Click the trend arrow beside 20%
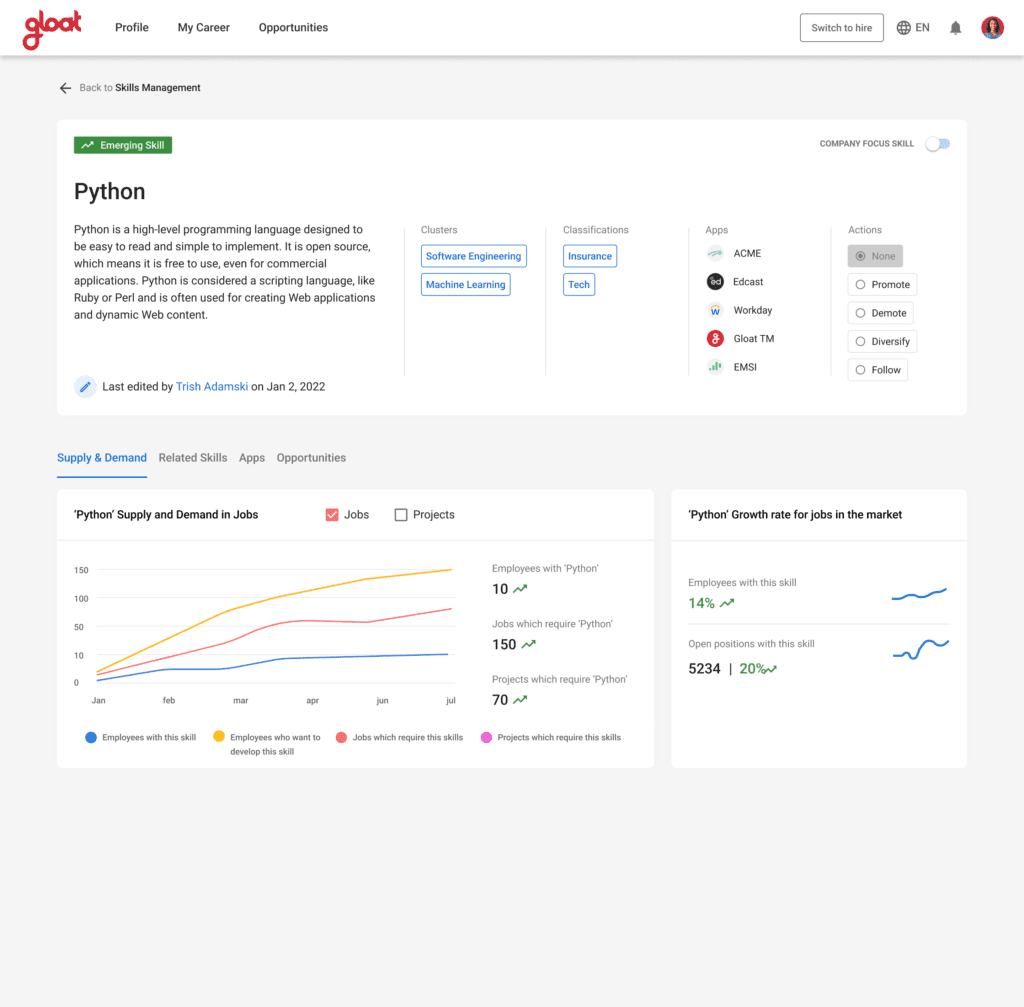Screen dimensions: 1024x1007 771,669
